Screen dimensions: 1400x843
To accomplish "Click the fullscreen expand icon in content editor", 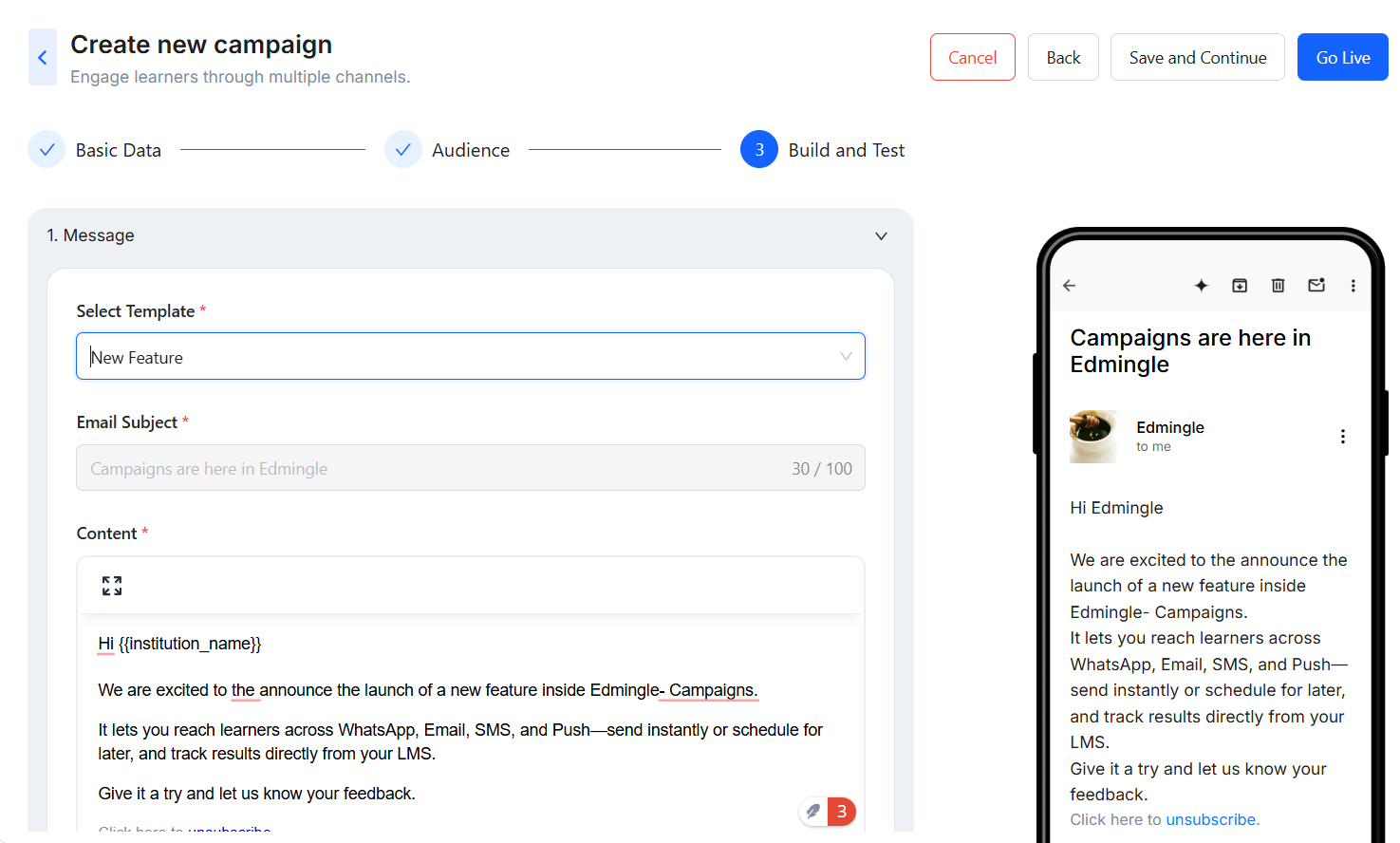I will [x=112, y=586].
